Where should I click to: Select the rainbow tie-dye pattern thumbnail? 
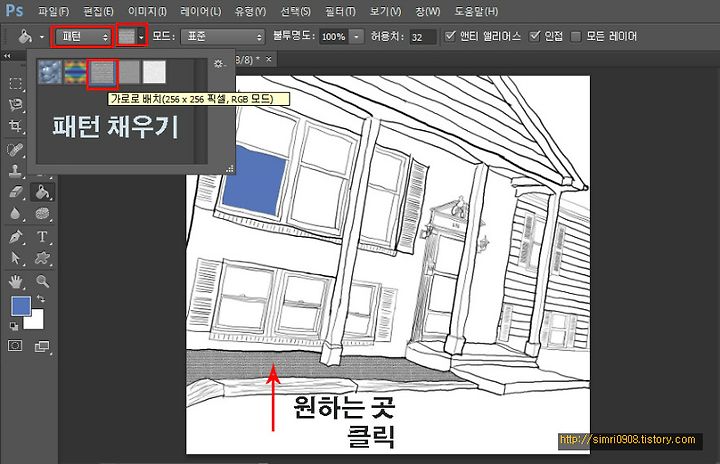pyautogui.click(x=75, y=72)
